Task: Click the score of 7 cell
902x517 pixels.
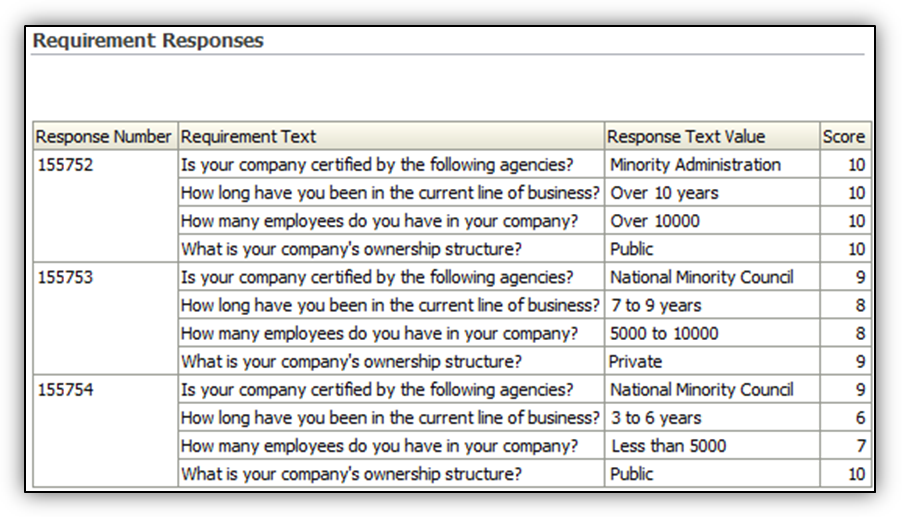Action: coord(860,446)
